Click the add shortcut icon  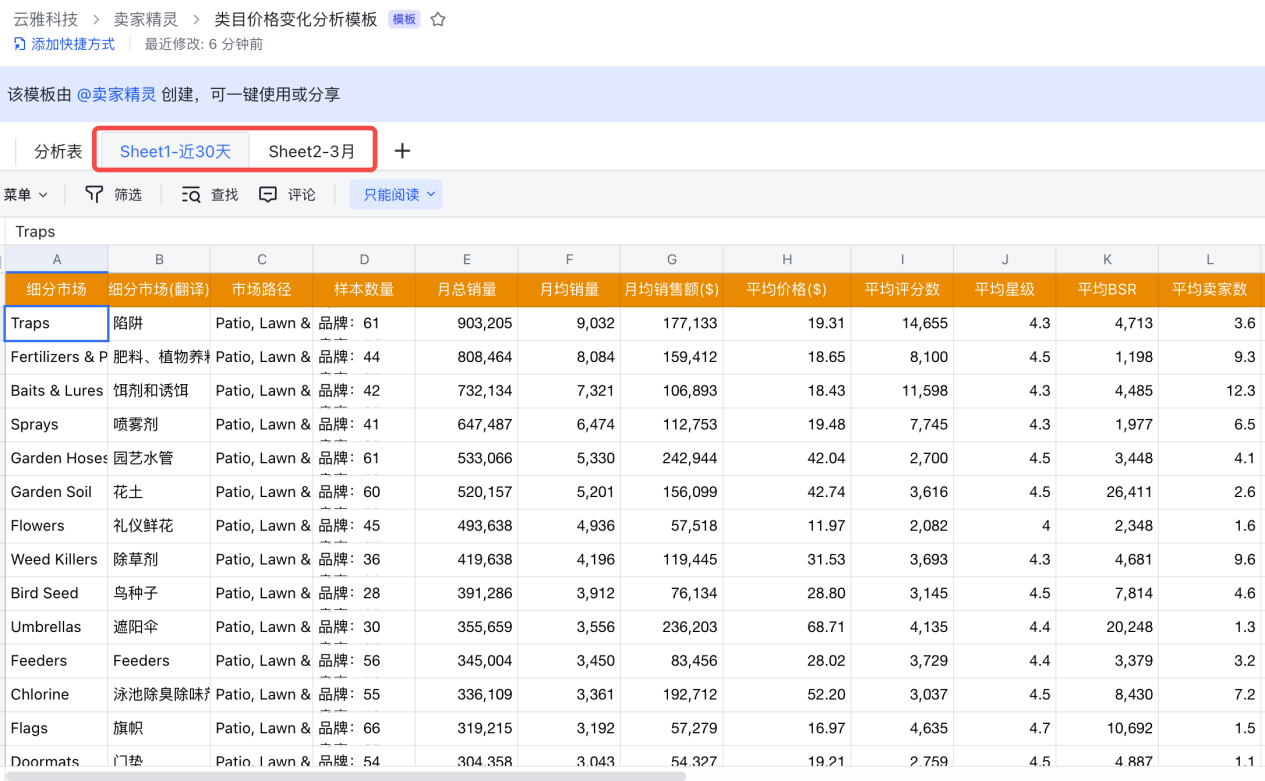pyautogui.click(x=20, y=45)
